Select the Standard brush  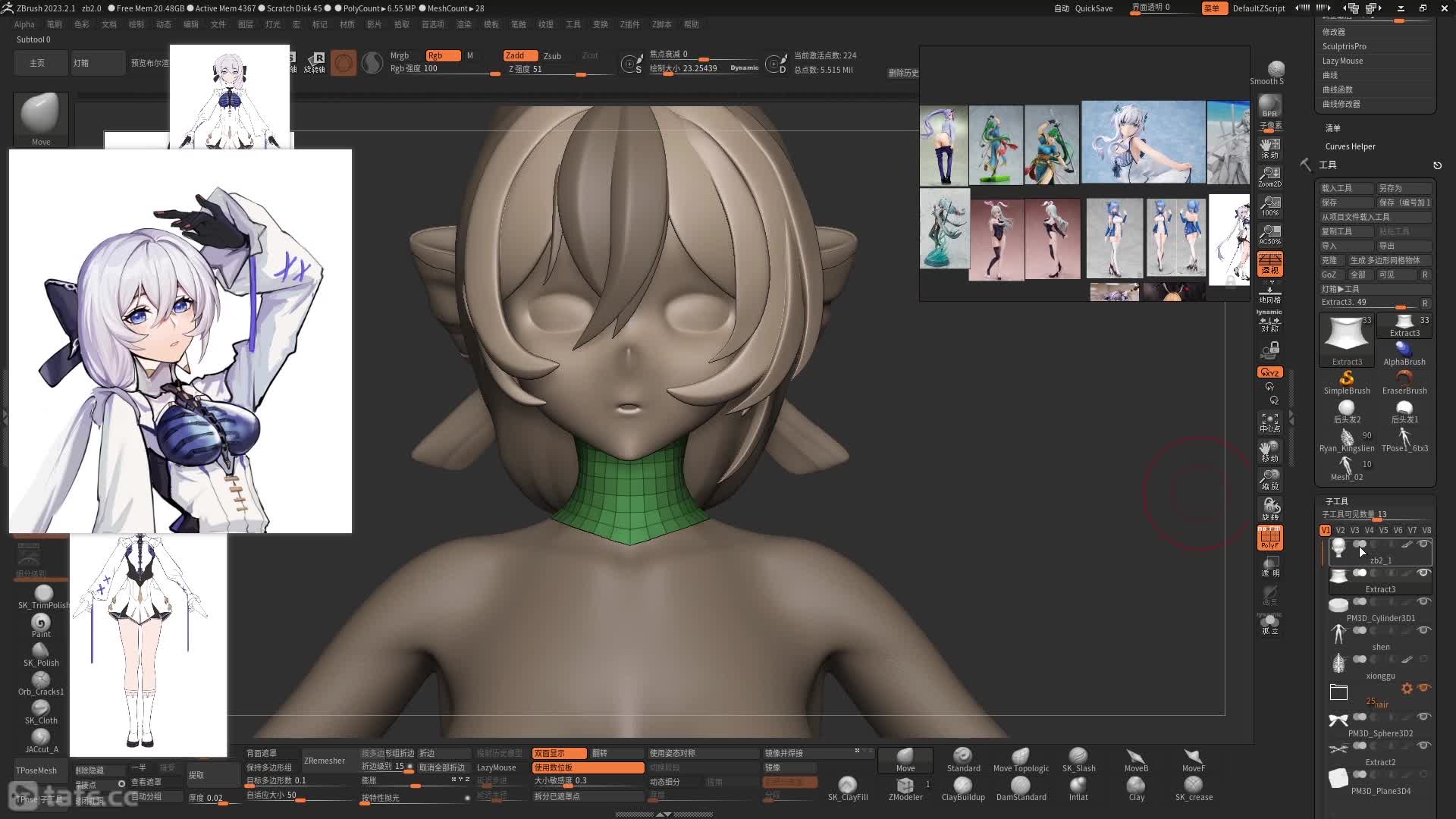tap(963, 760)
